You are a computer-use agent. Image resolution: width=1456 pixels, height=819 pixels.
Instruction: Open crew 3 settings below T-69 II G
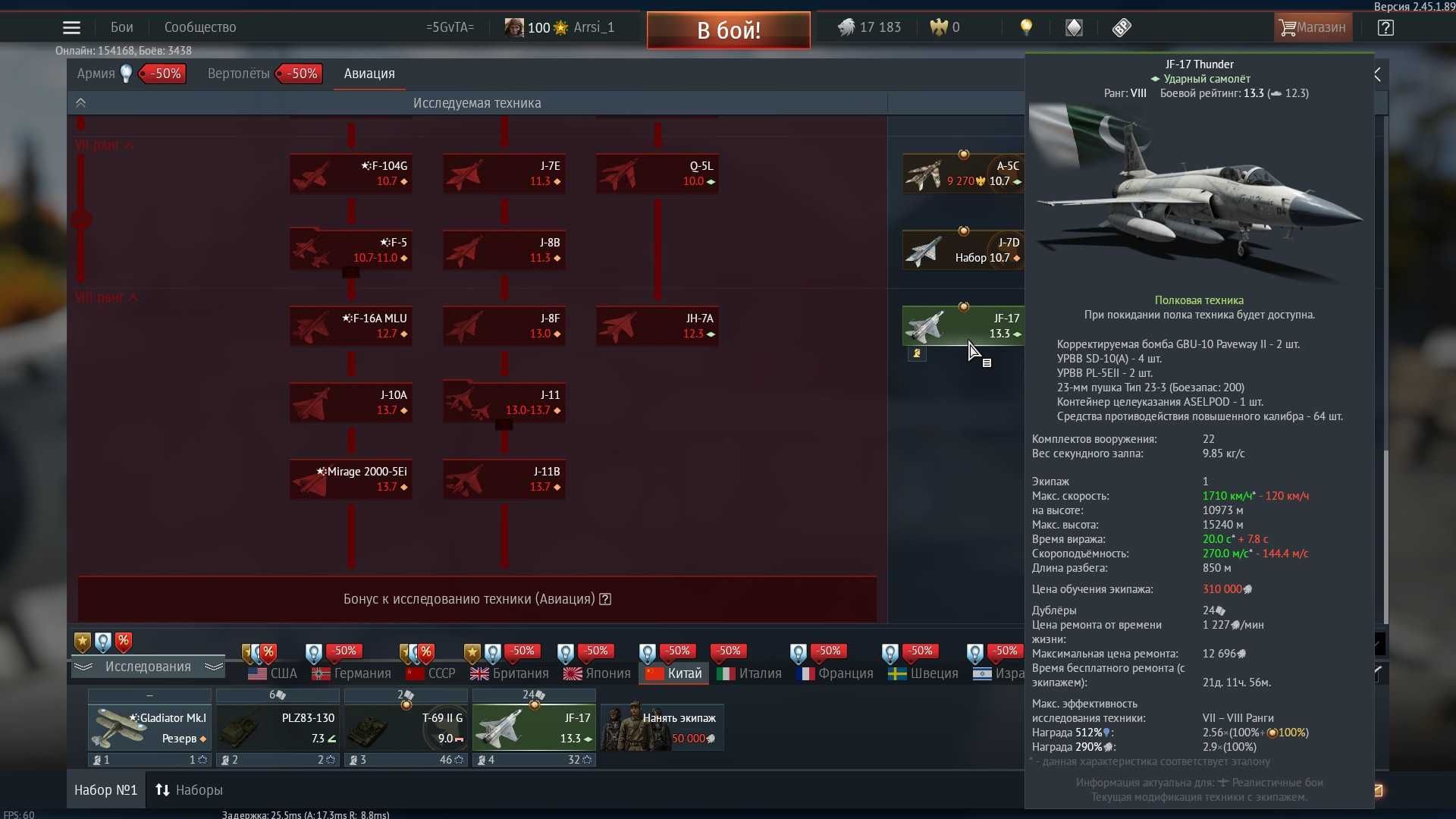(x=406, y=760)
